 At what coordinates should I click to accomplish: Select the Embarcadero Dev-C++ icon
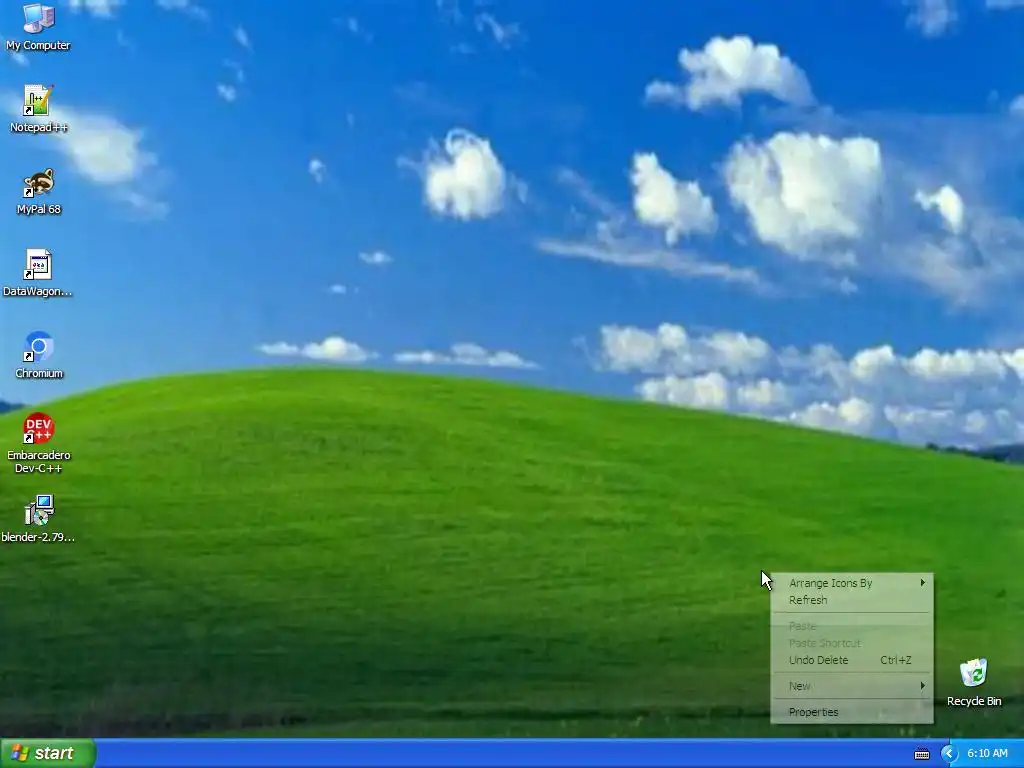click(38, 428)
